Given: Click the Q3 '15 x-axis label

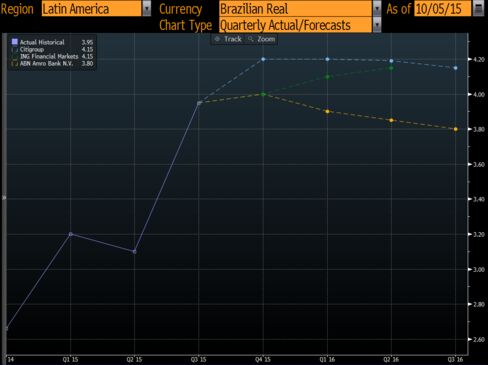Looking at the screenshot, I should pos(199,360).
